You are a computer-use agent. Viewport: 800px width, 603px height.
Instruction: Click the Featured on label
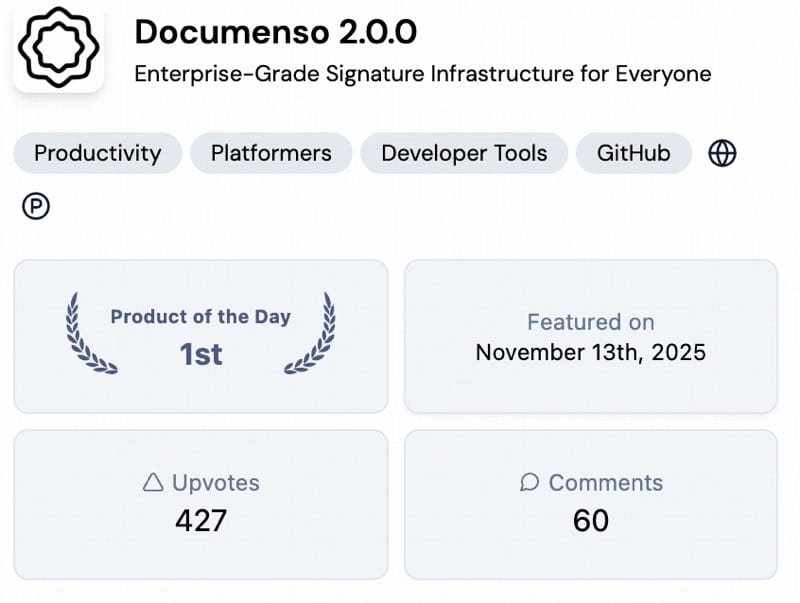pyautogui.click(x=590, y=322)
